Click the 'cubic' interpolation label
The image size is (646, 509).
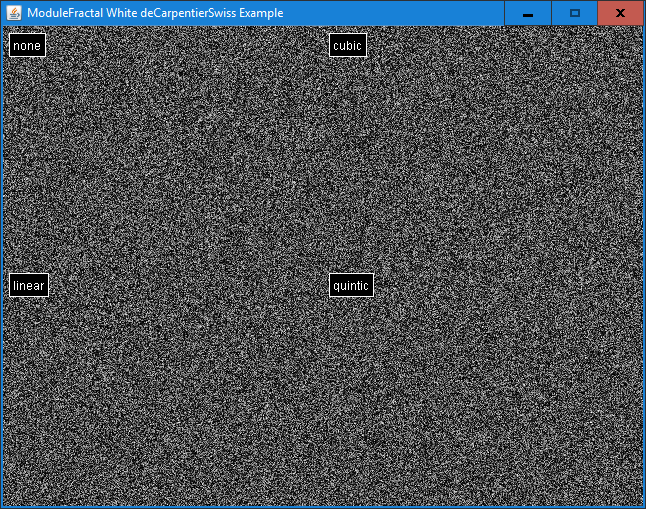(347, 45)
